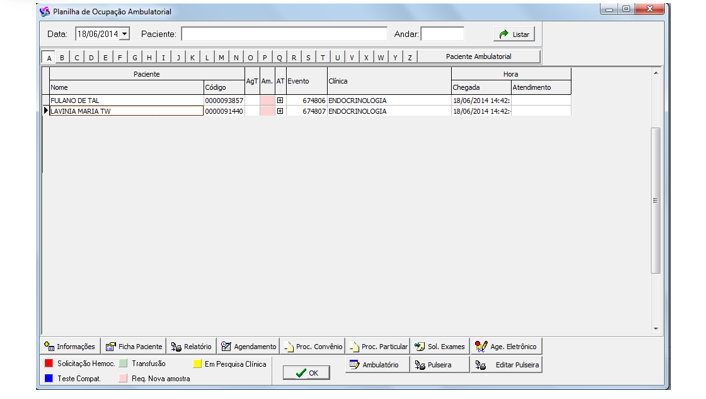Open Proc. Particular
Image resolution: width=706 pixels, height=399 pixels.
[x=378, y=346]
